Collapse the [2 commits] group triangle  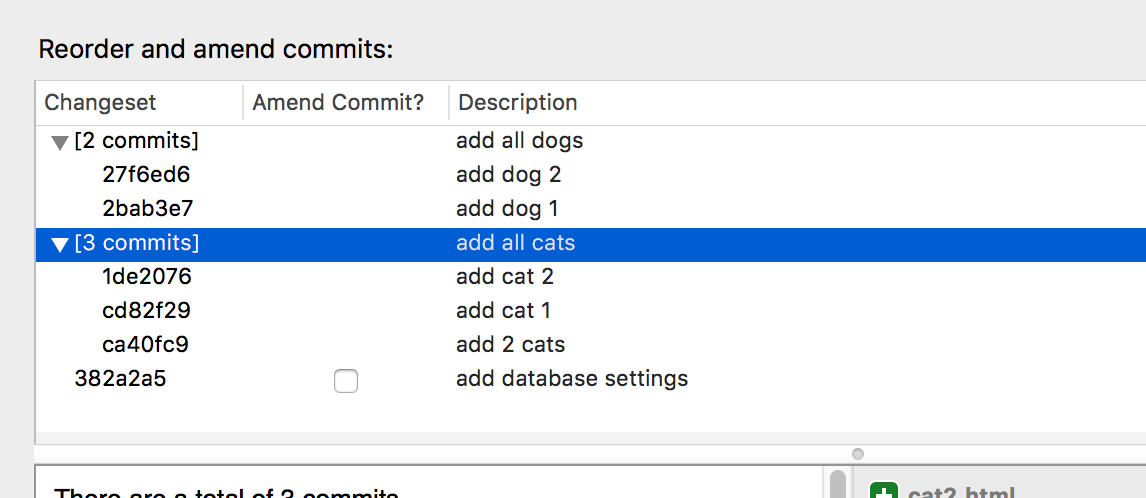click(60, 143)
